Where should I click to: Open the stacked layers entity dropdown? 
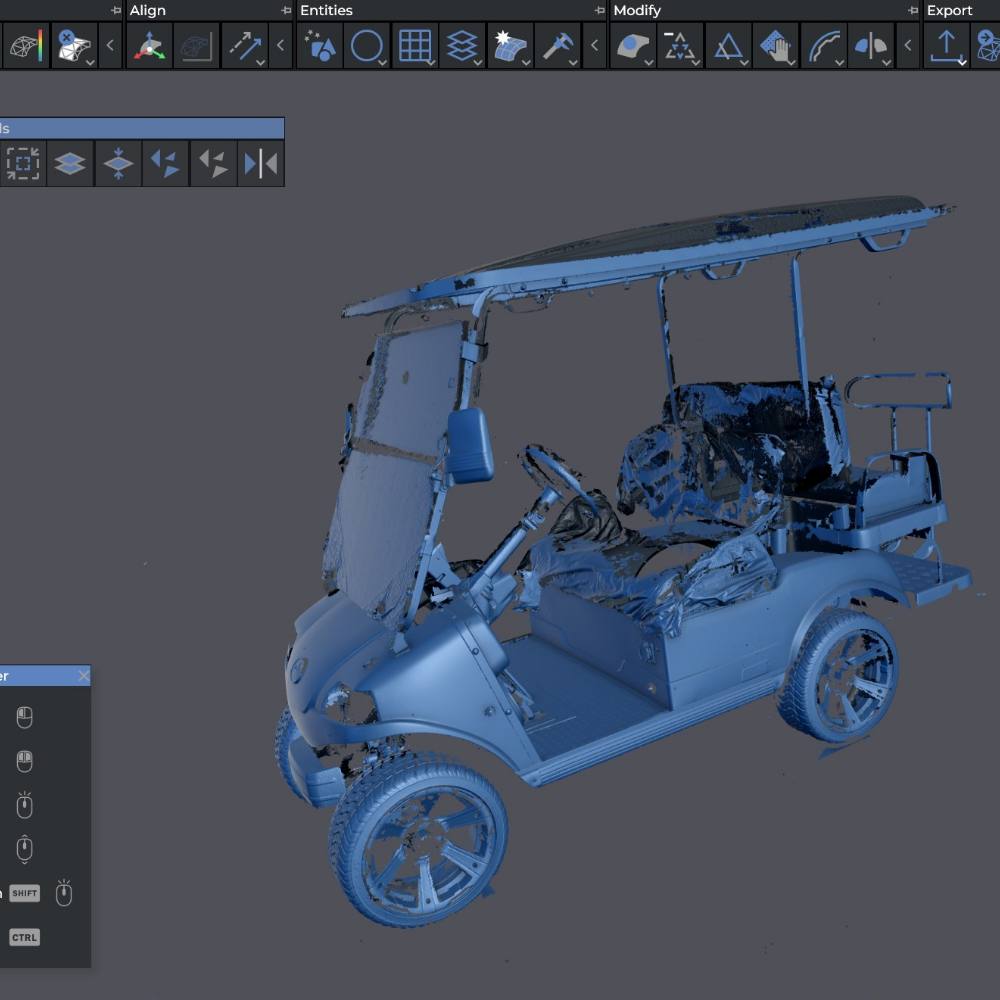[478, 62]
